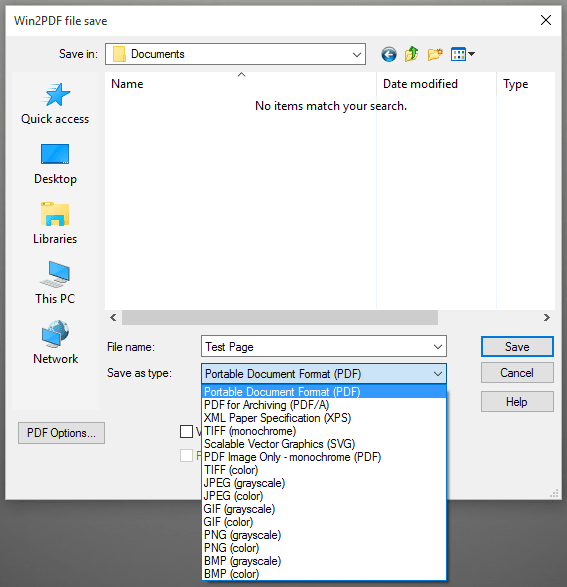Screen dimensions: 567x587
Task: Choose GIF (grayscale) format
Action: (x=324, y=509)
